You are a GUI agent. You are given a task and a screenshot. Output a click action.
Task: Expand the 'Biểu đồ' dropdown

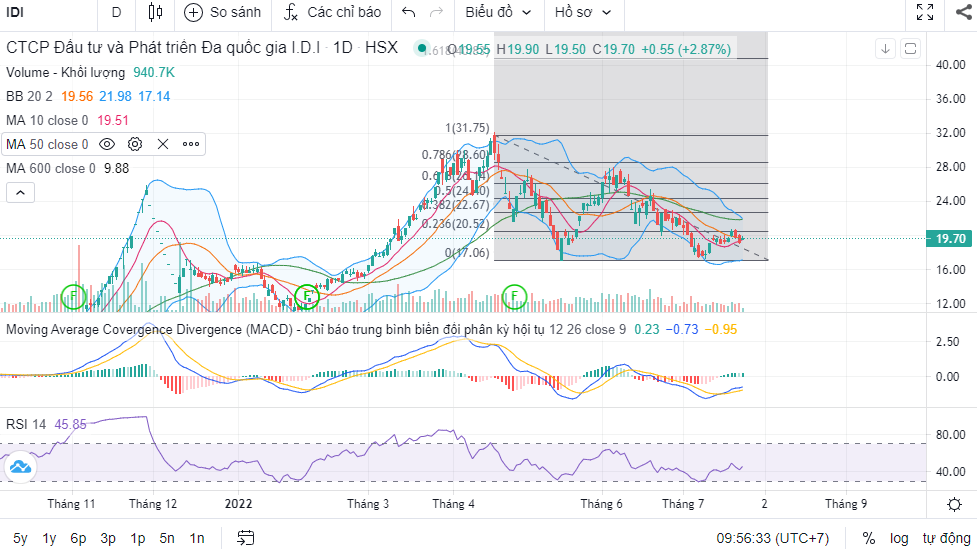[x=497, y=13]
